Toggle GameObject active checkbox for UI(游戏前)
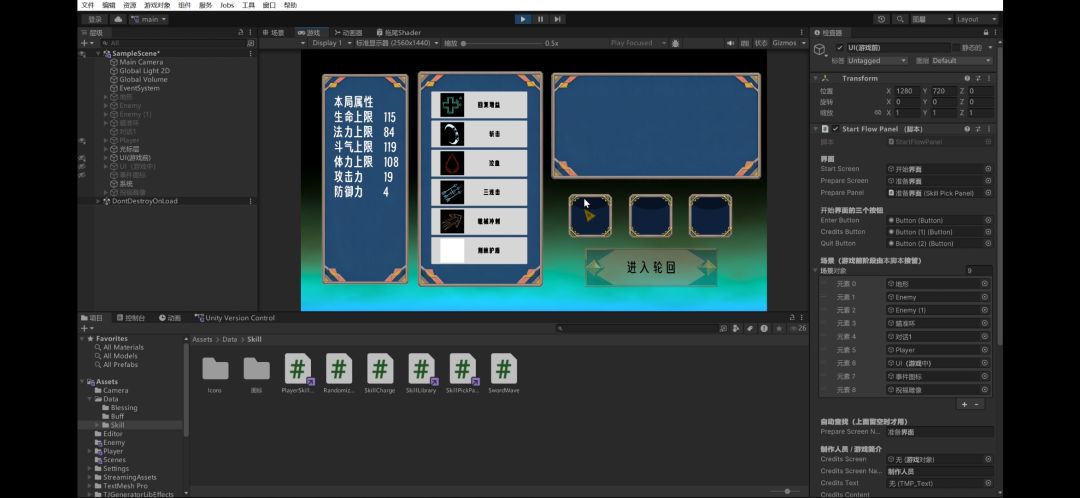 839,48
